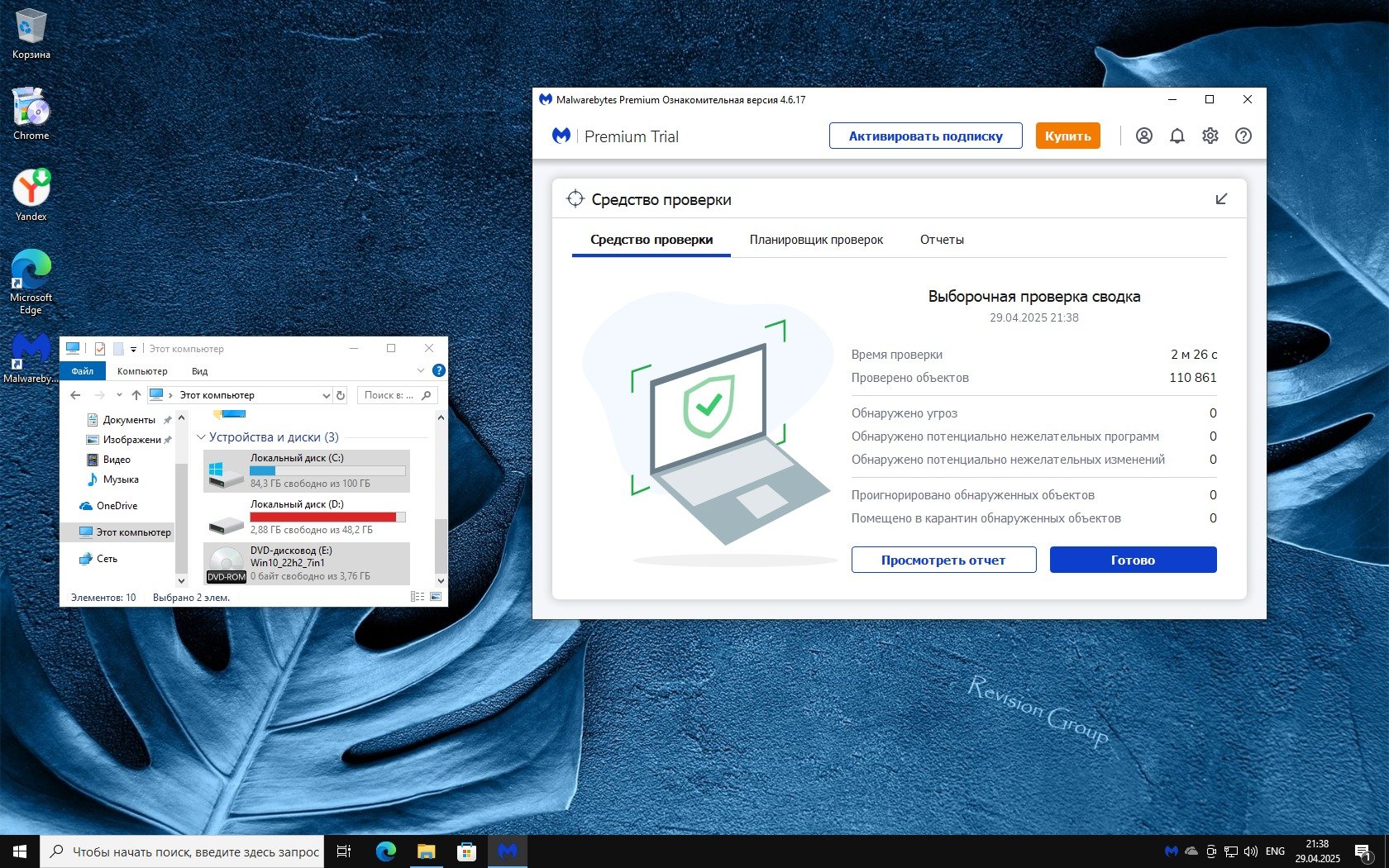Switch to the Scan Scheduler tab

click(x=816, y=240)
